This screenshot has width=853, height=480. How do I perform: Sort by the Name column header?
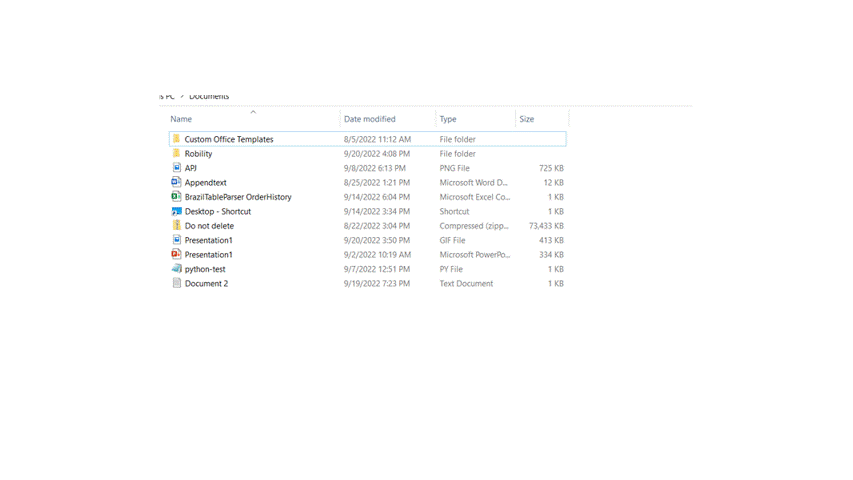point(181,119)
